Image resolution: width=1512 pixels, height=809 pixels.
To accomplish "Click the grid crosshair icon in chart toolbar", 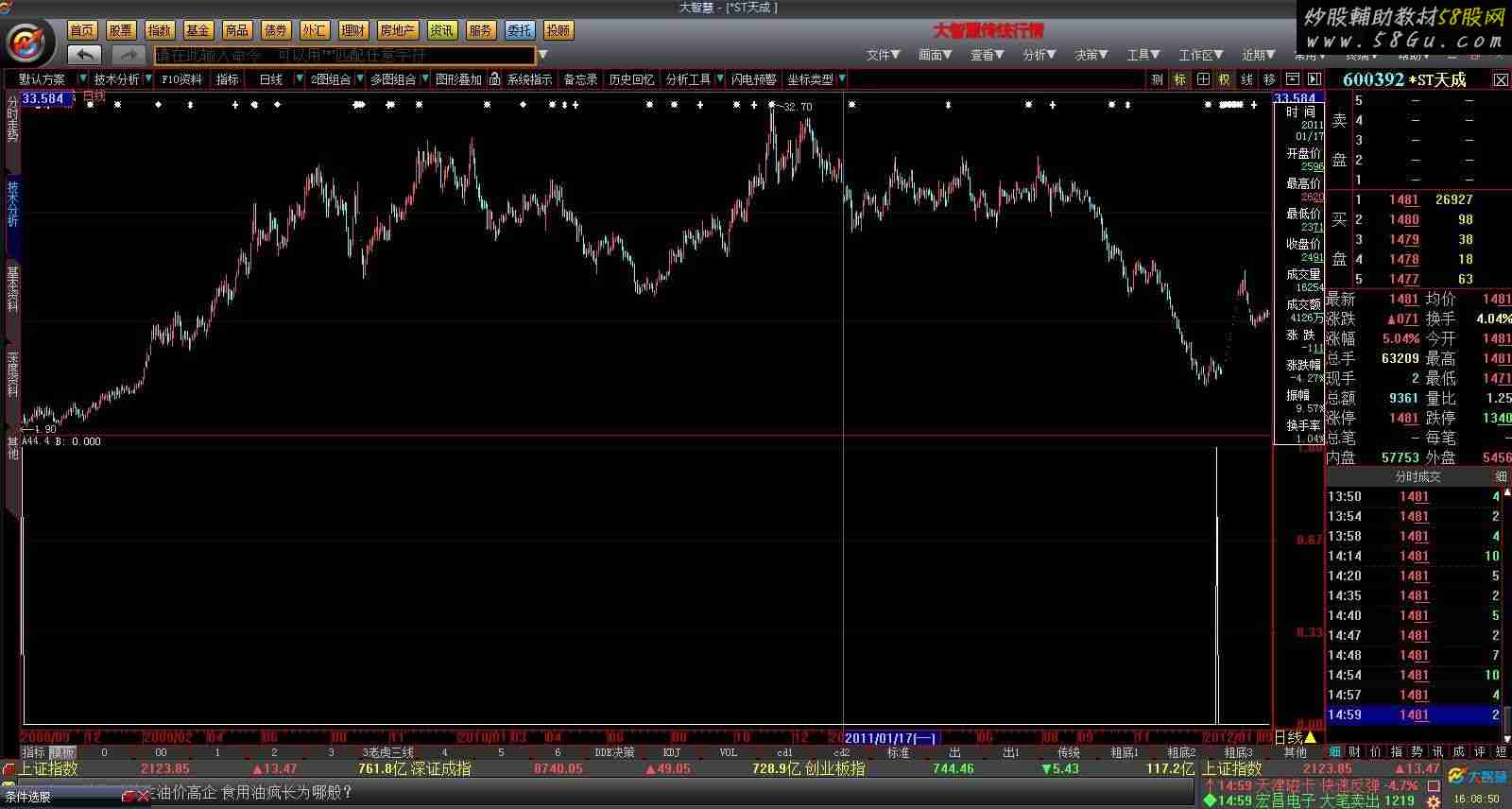I will pyautogui.click(x=1203, y=79).
